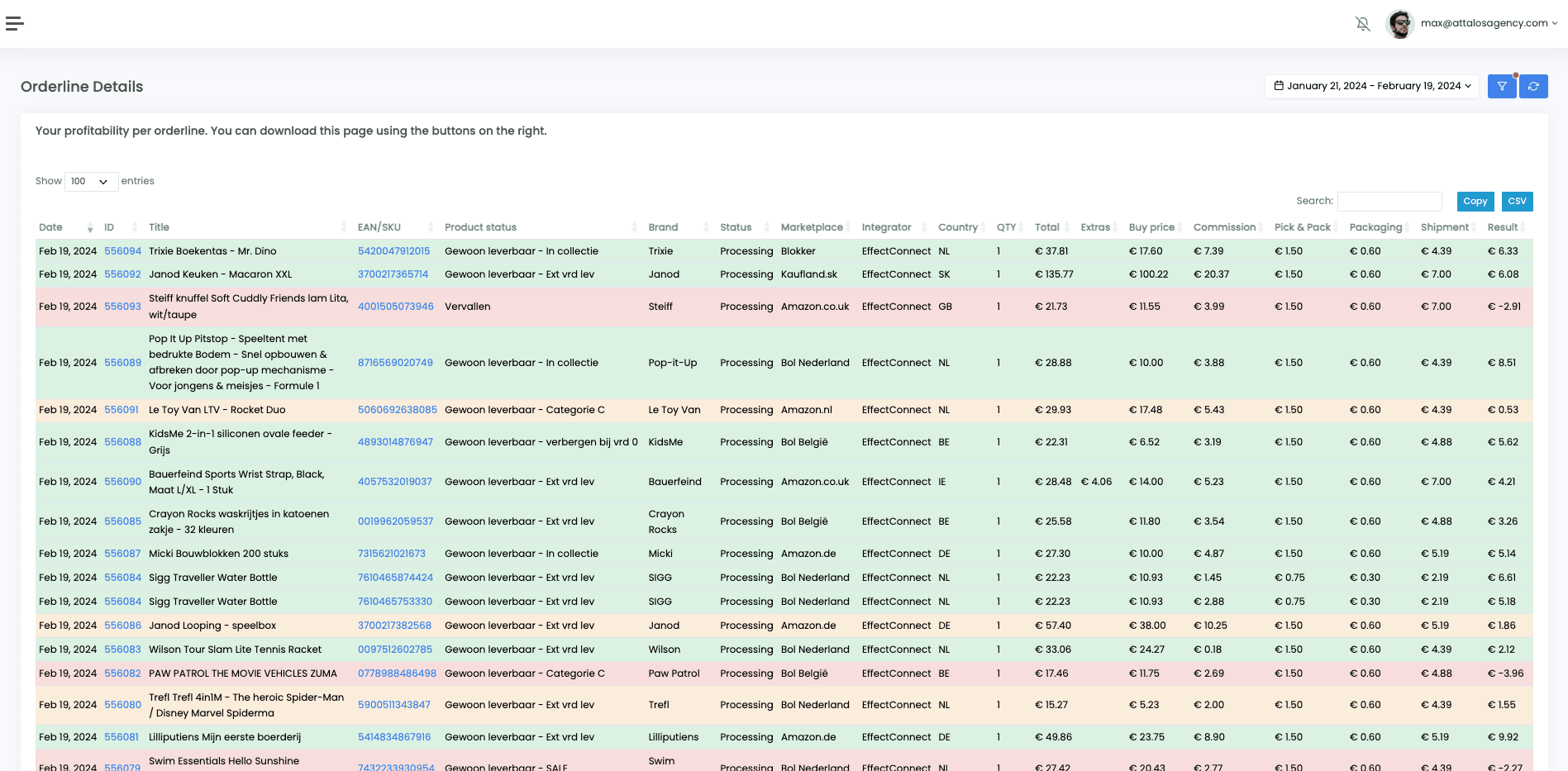The width and height of the screenshot is (1568, 771).
Task: Sort the table by Date column
Action: click(66, 227)
